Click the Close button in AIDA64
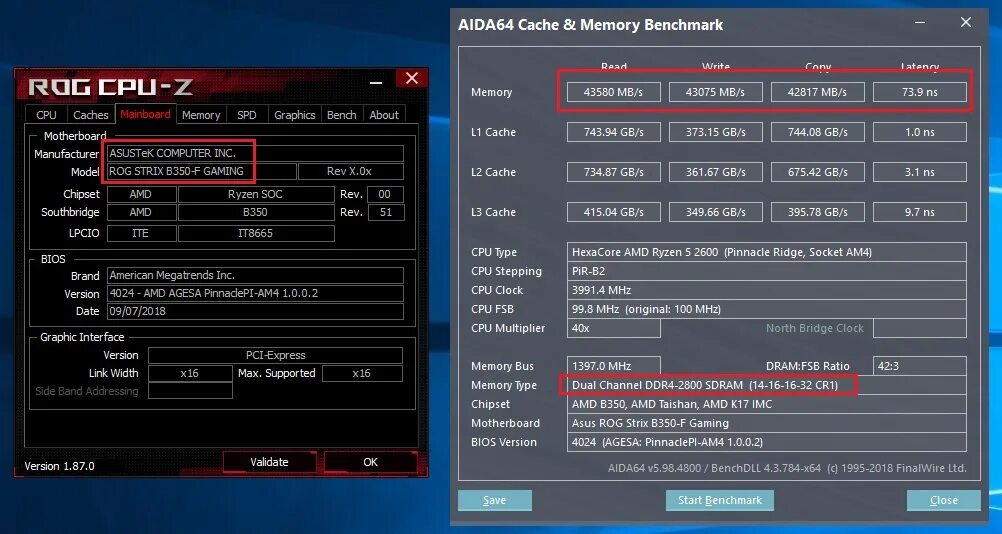This screenshot has height=534, width=1002. 943,500
